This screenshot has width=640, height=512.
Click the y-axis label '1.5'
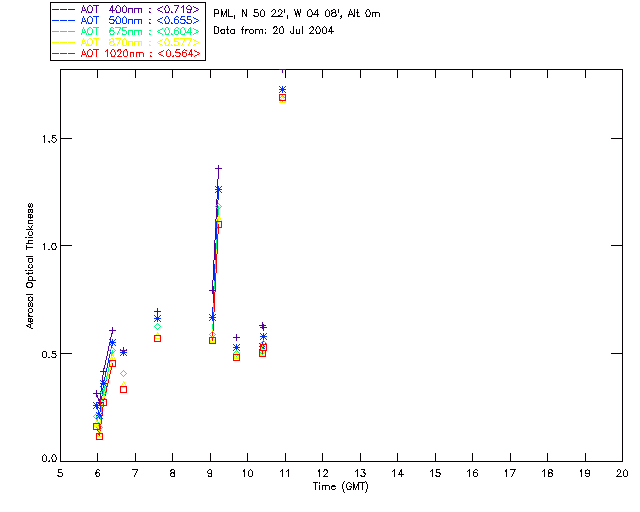[x=48, y=139]
